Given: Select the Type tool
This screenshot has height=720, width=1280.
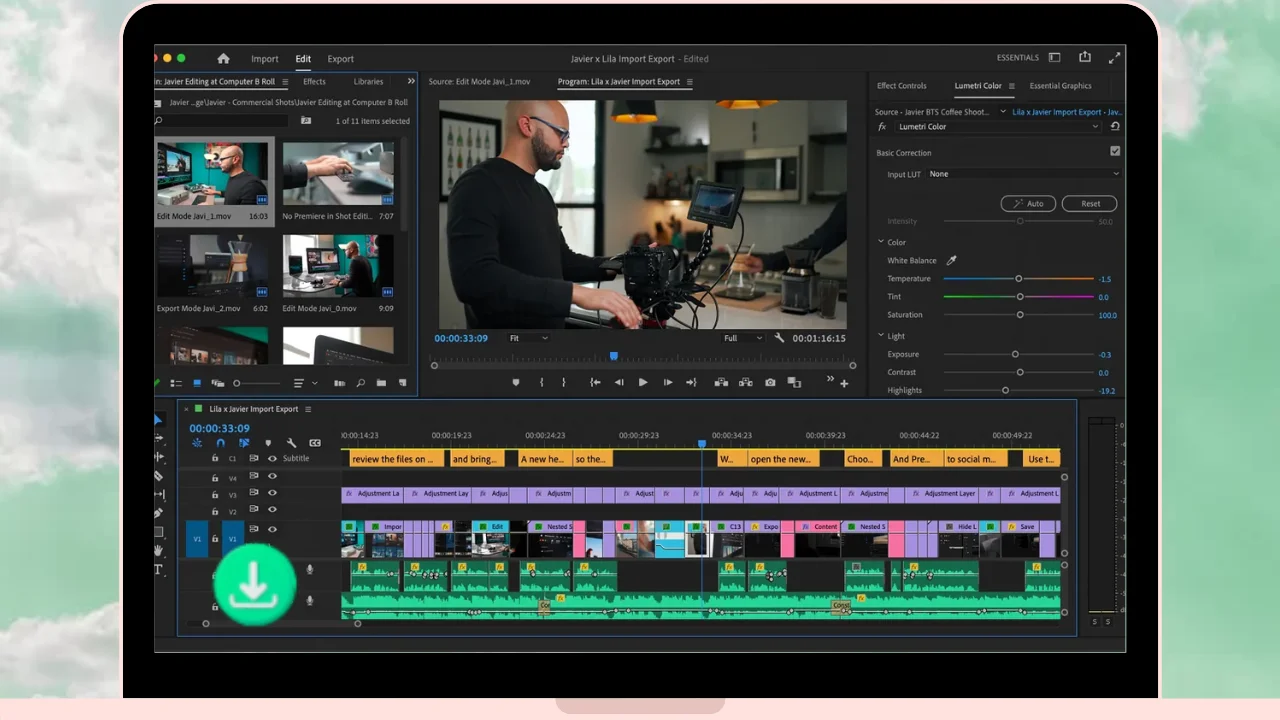Looking at the screenshot, I should [x=158, y=570].
